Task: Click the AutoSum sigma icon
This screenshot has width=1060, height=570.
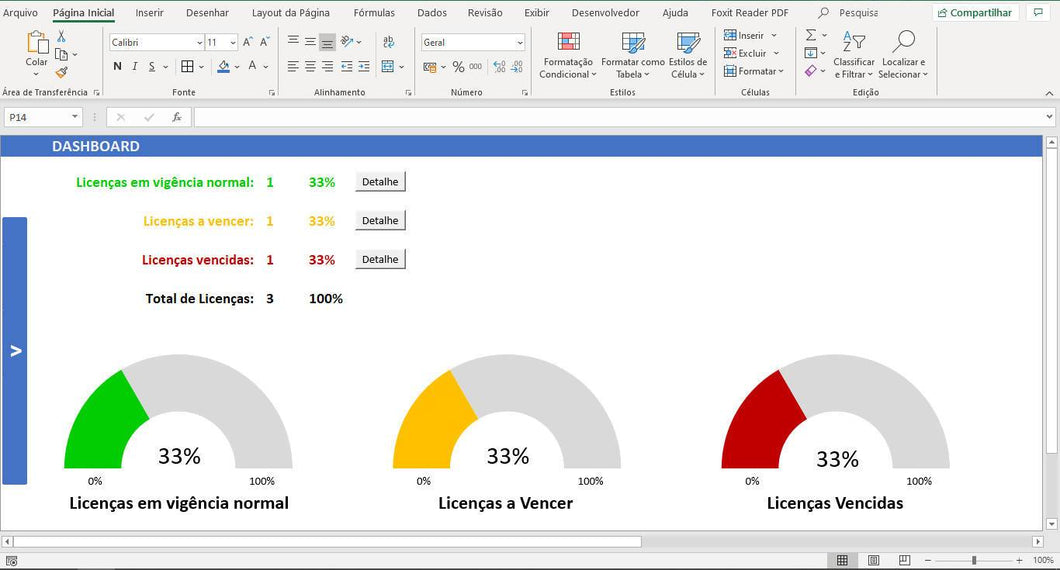Action: pyautogui.click(x=811, y=35)
